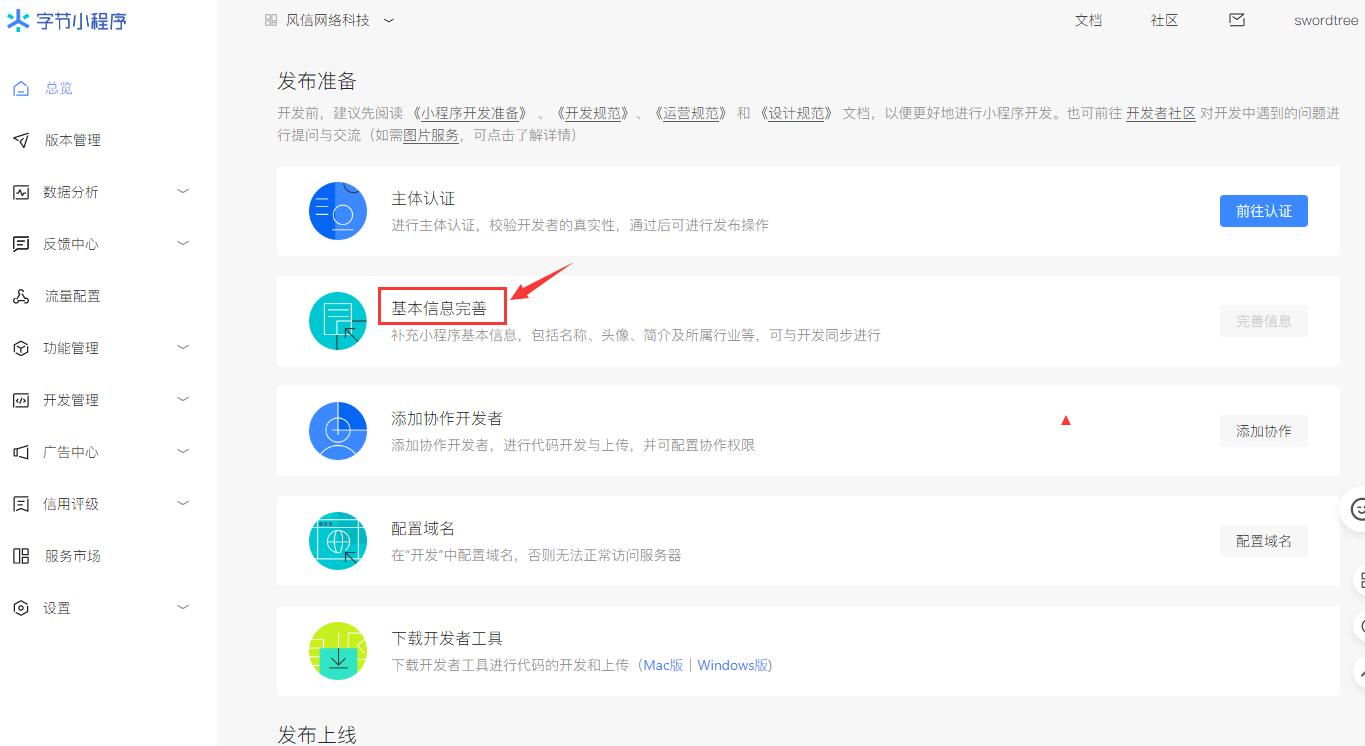Image resolution: width=1365 pixels, height=746 pixels.
Task: Open the 开发者社区 link
Action: 1160,113
